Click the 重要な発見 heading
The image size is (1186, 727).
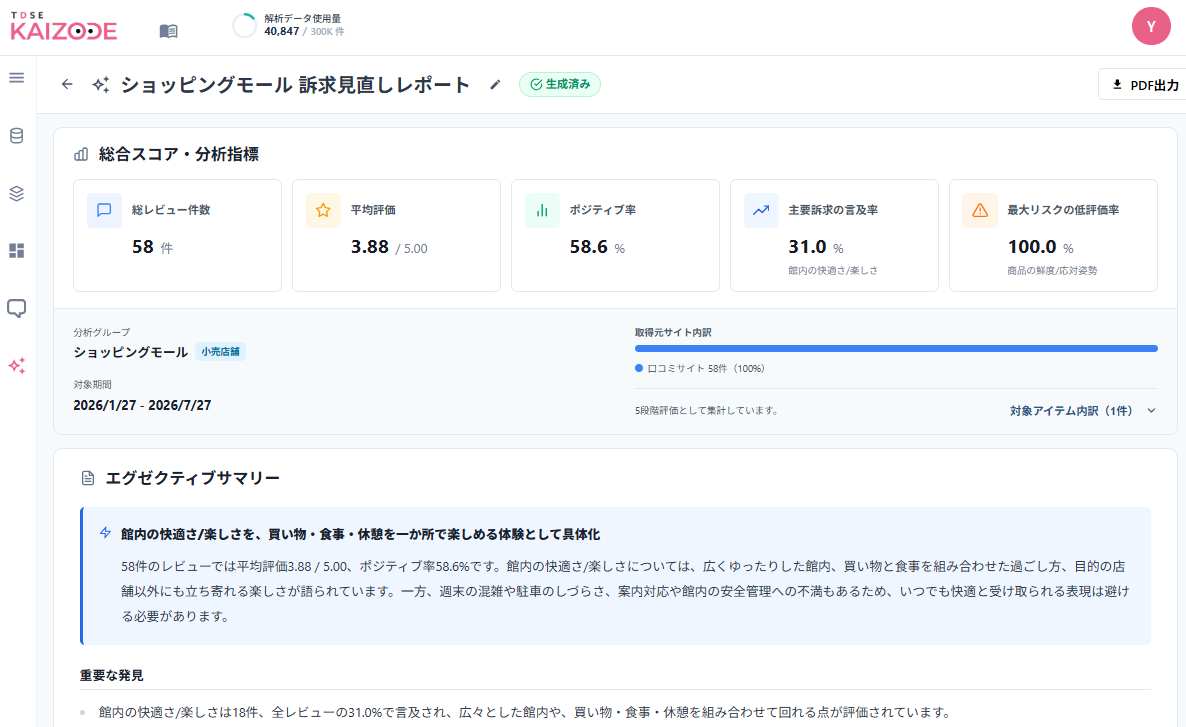pyautogui.click(x=111, y=675)
